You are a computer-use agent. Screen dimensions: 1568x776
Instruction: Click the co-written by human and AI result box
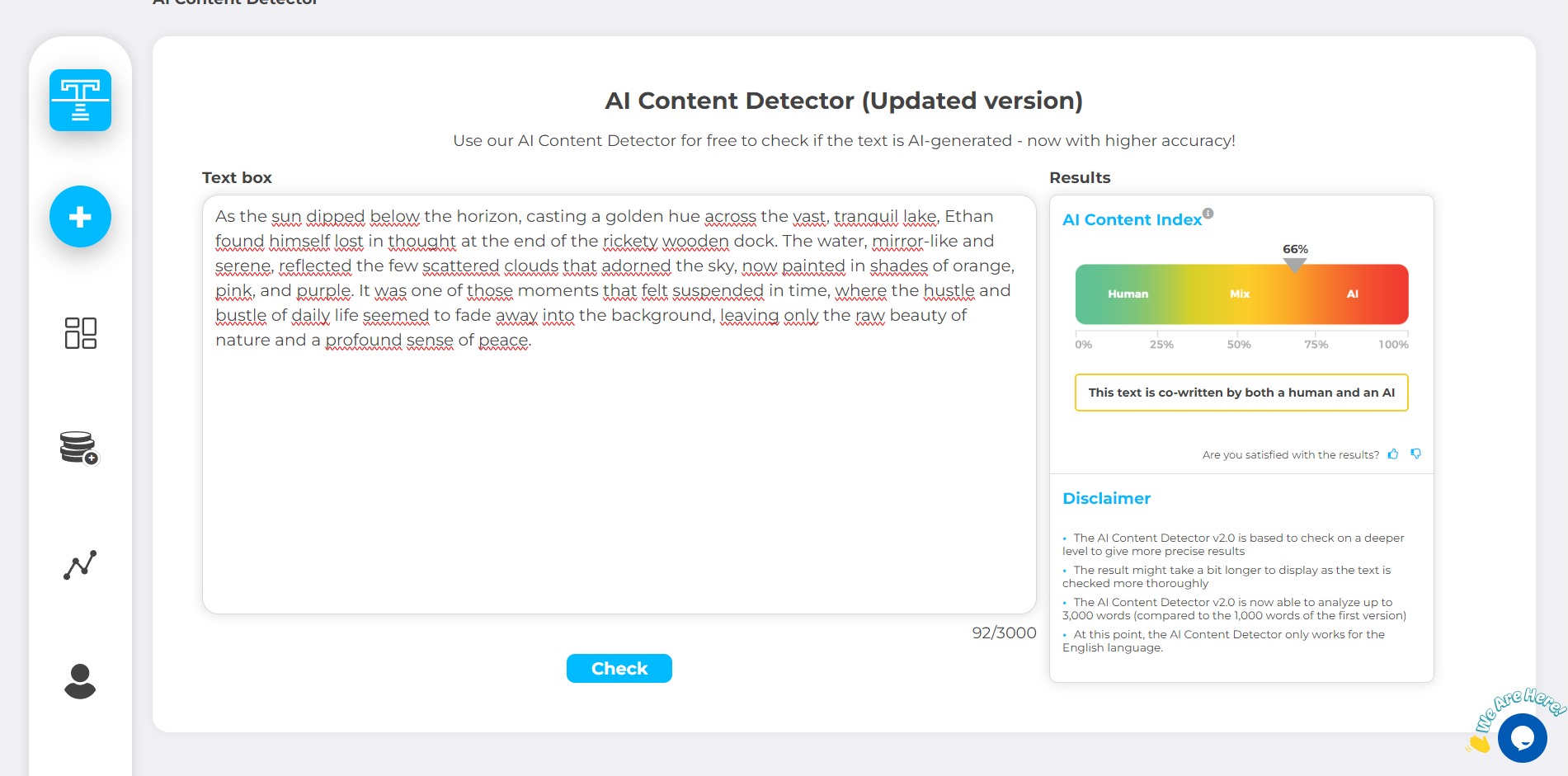1241,393
